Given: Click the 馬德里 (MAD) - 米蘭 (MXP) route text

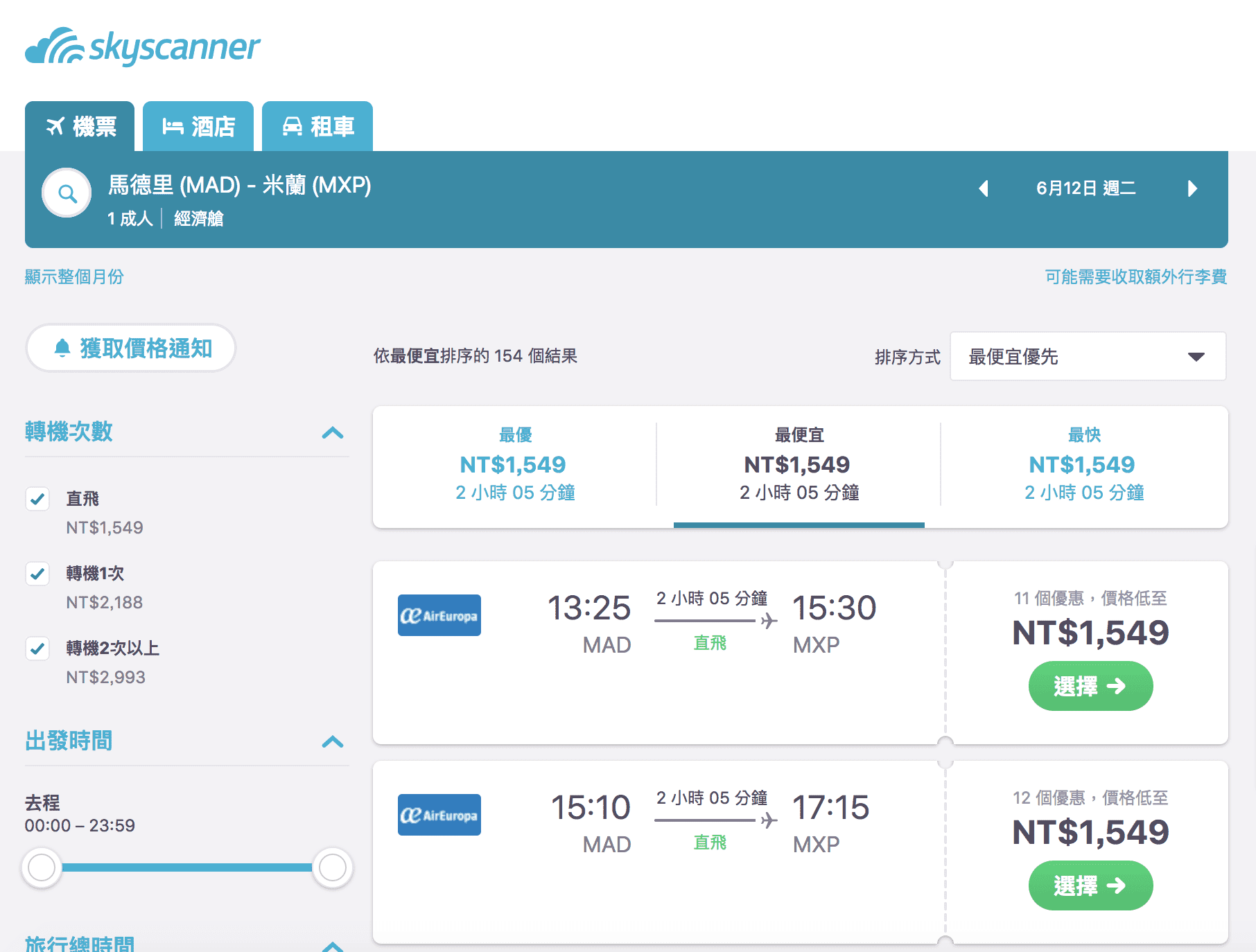Looking at the screenshot, I should (x=240, y=185).
